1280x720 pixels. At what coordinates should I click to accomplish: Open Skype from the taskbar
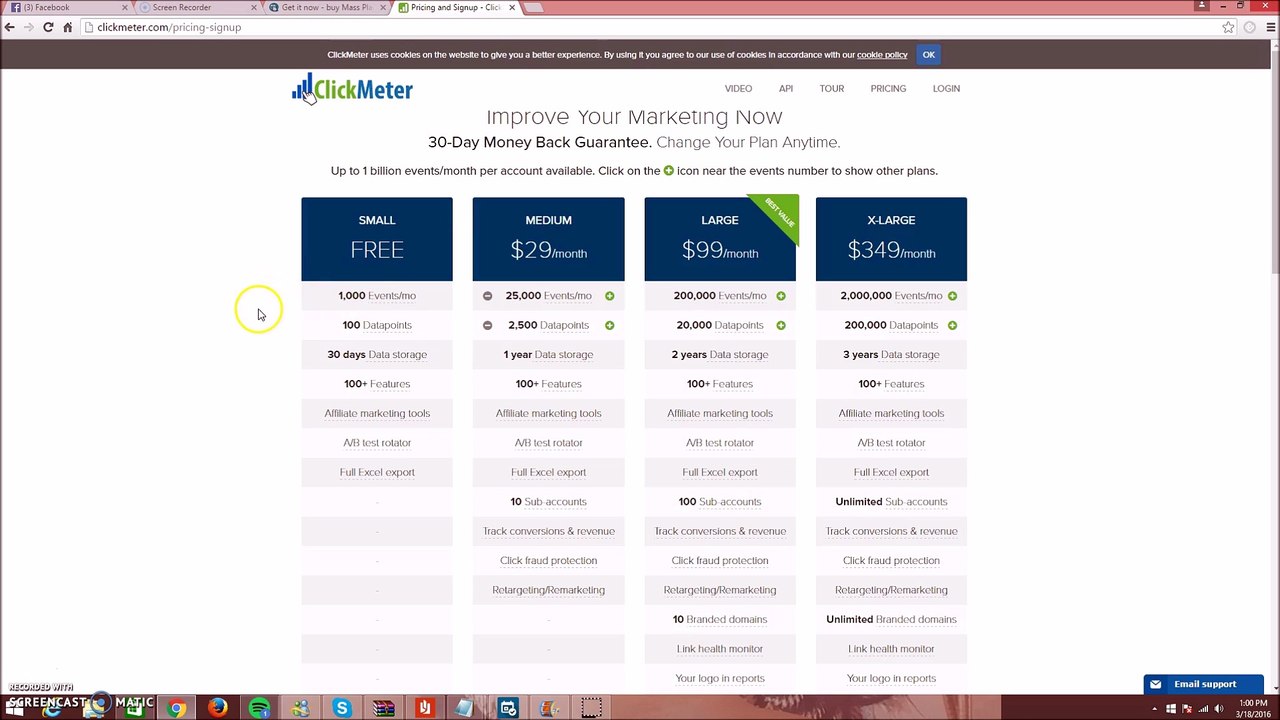click(x=342, y=708)
